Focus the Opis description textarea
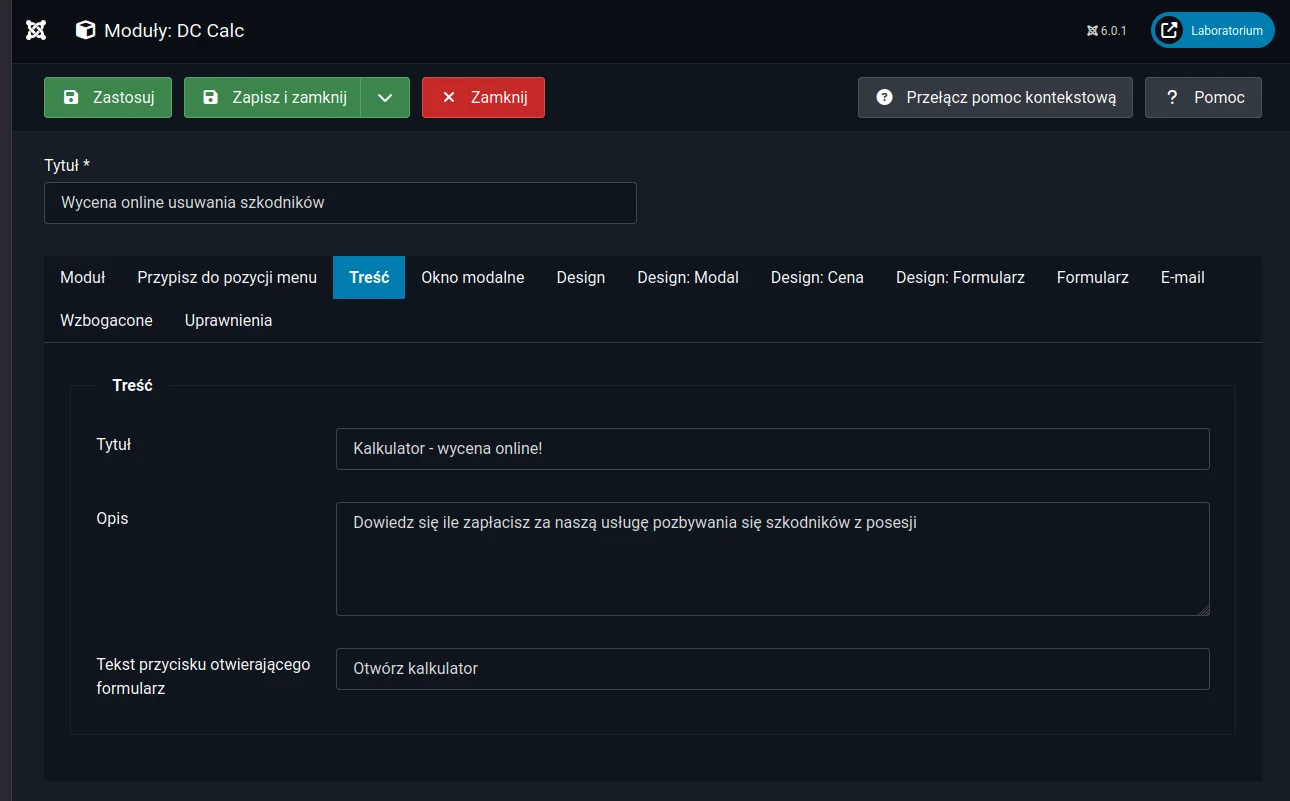Screen dimensions: 1290x801 click(x=772, y=558)
